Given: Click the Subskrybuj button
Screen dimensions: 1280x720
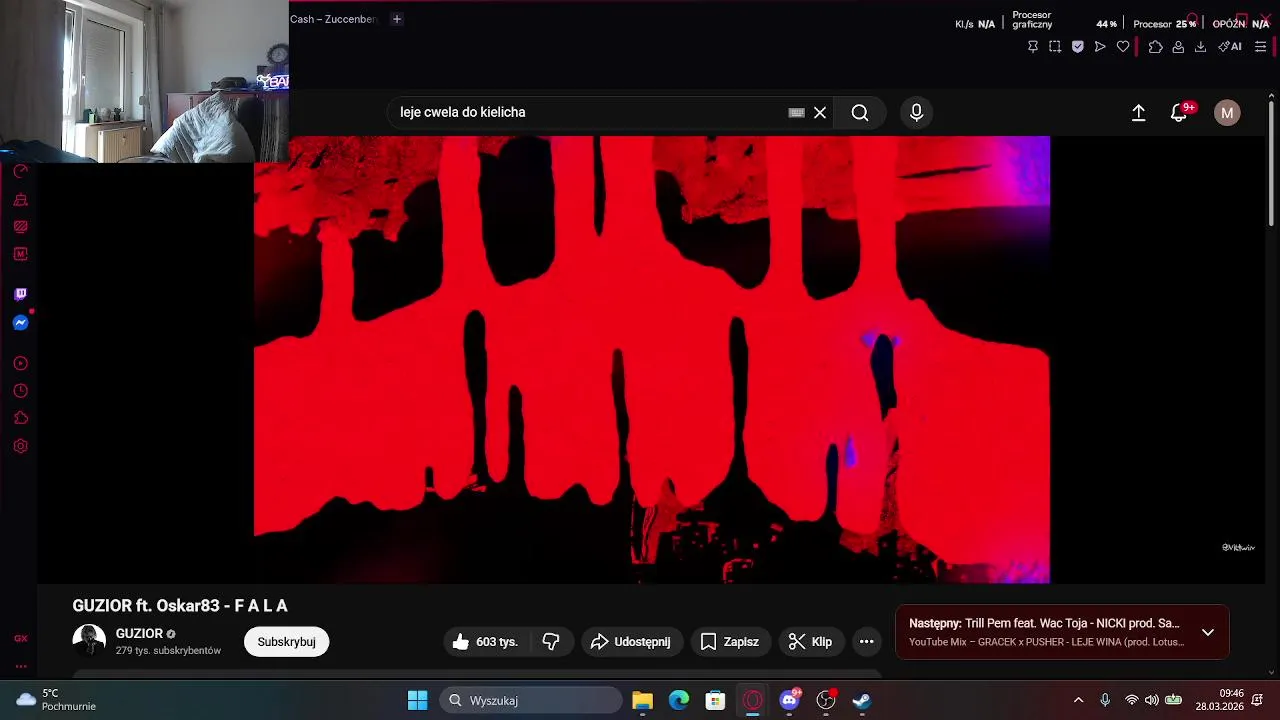Looking at the screenshot, I should pos(286,642).
